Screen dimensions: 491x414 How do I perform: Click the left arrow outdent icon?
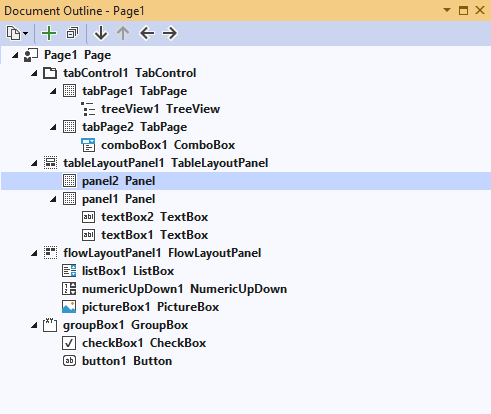coord(147,33)
